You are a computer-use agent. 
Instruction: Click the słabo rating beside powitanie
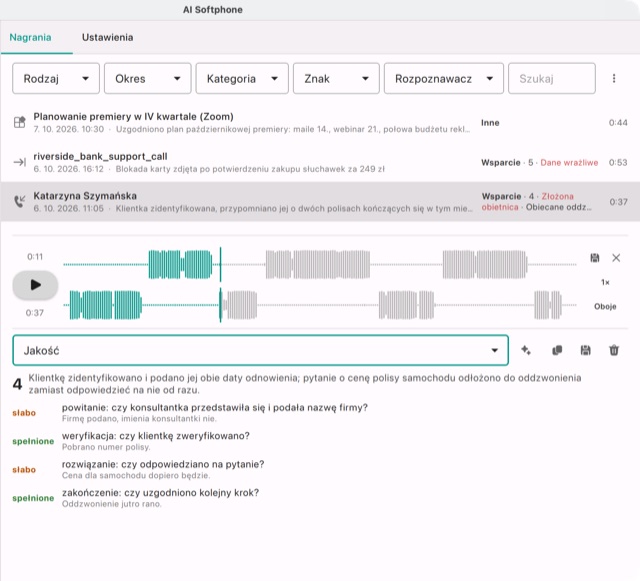24,413
